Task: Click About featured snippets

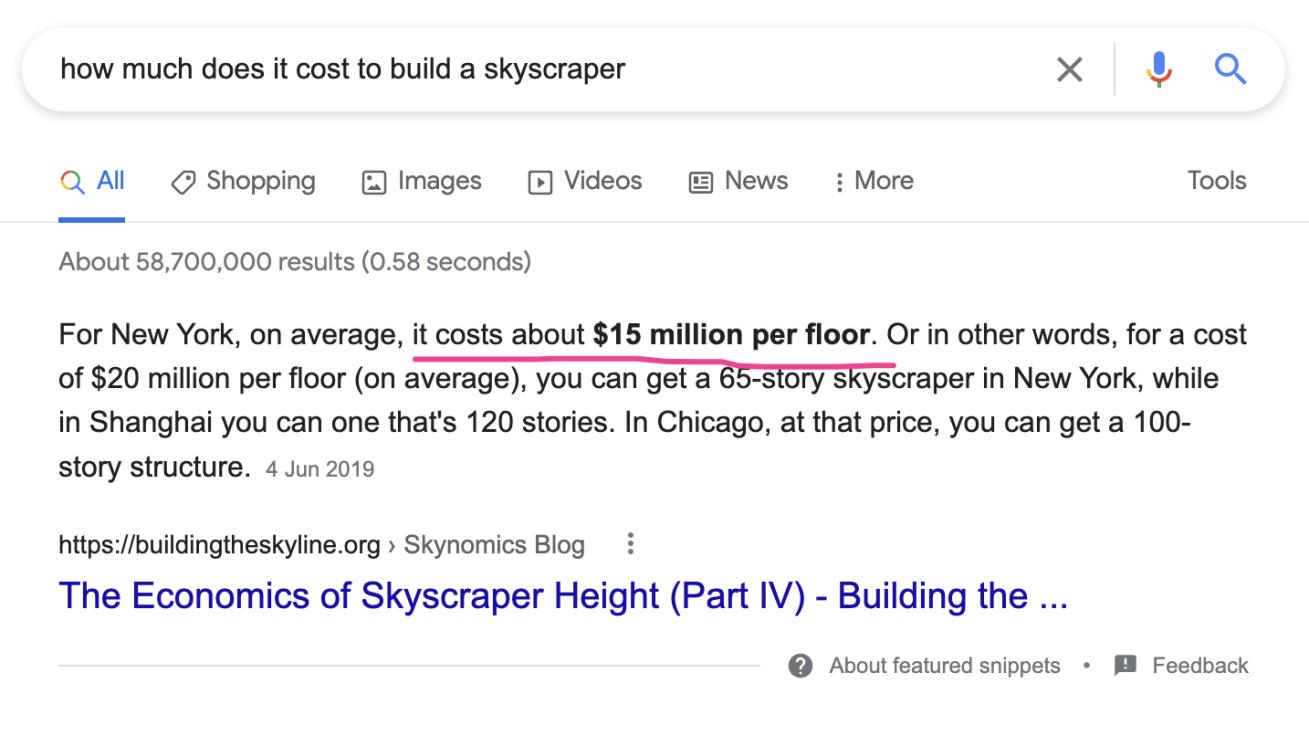Action: pos(944,664)
